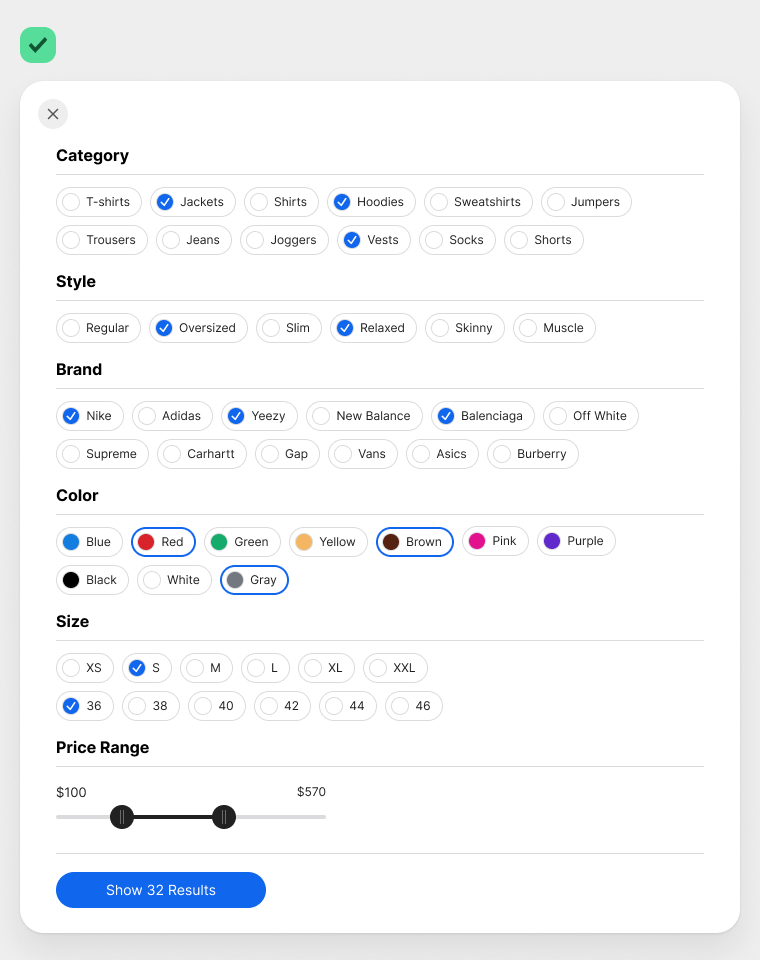The width and height of the screenshot is (760, 960).
Task: Select the Blue color swatch
Action: (89, 541)
